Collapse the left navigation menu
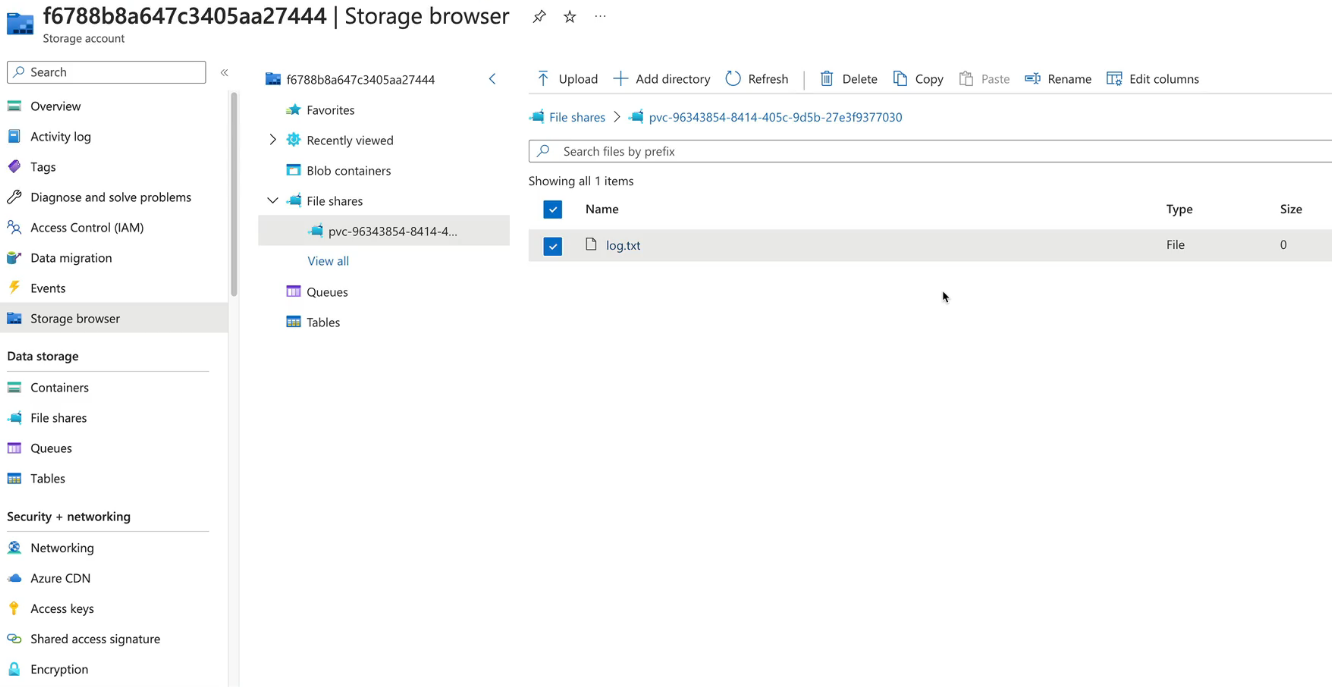Image resolution: width=1332 pixels, height=687 pixels. point(224,72)
